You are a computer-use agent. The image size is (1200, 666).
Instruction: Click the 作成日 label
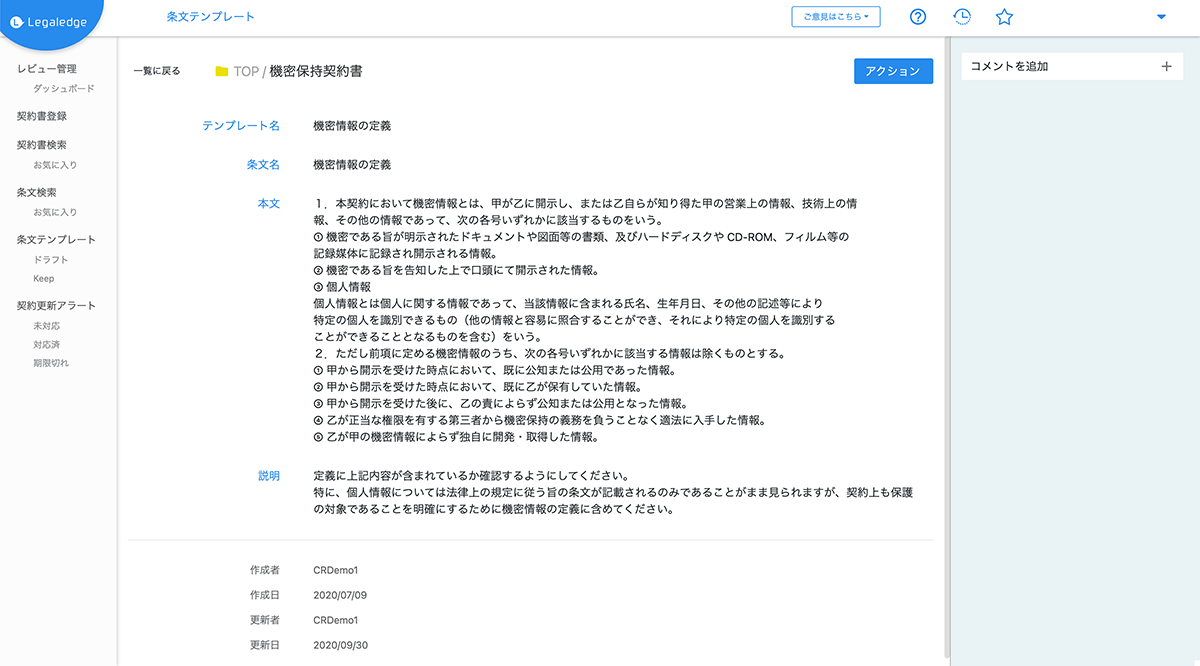(x=265, y=595)
